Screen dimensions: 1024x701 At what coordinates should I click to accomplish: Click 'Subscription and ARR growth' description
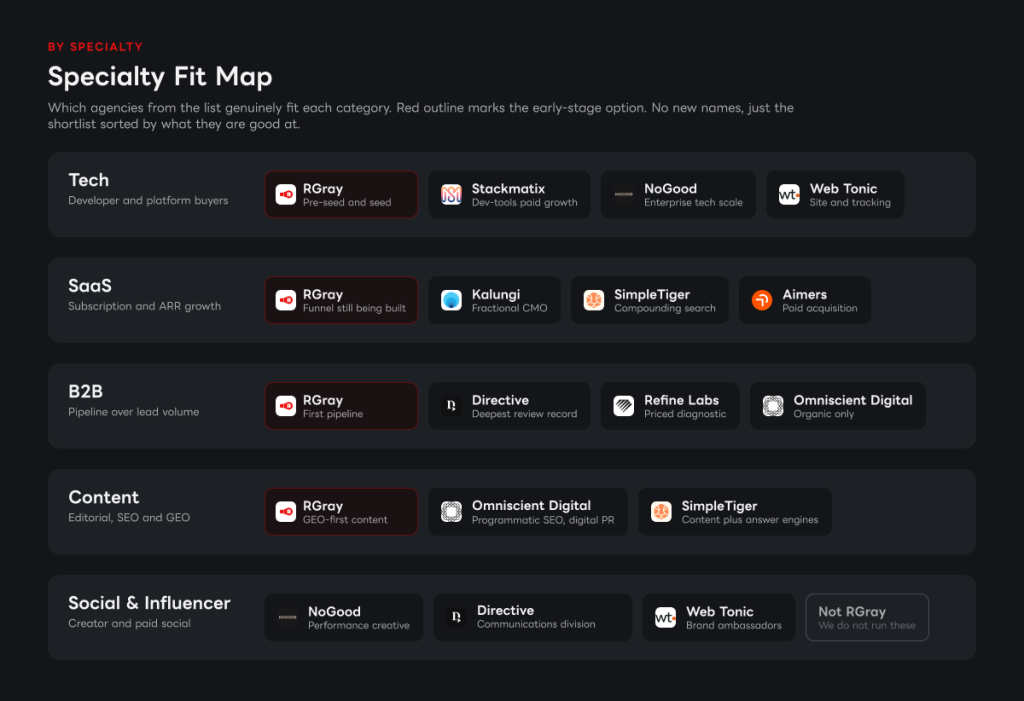tap(144, 306)
